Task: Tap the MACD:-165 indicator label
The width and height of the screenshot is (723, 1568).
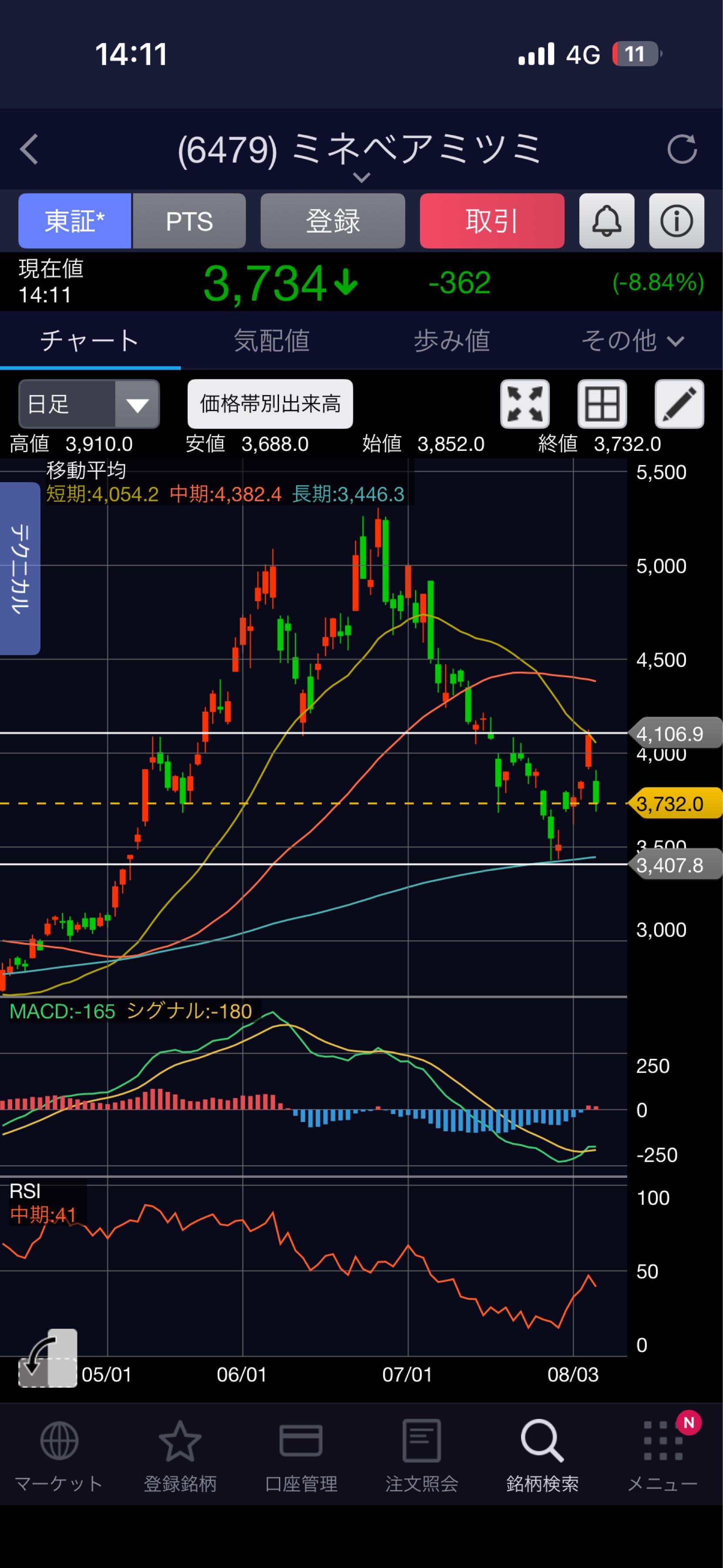Action: coord(62,1012)
